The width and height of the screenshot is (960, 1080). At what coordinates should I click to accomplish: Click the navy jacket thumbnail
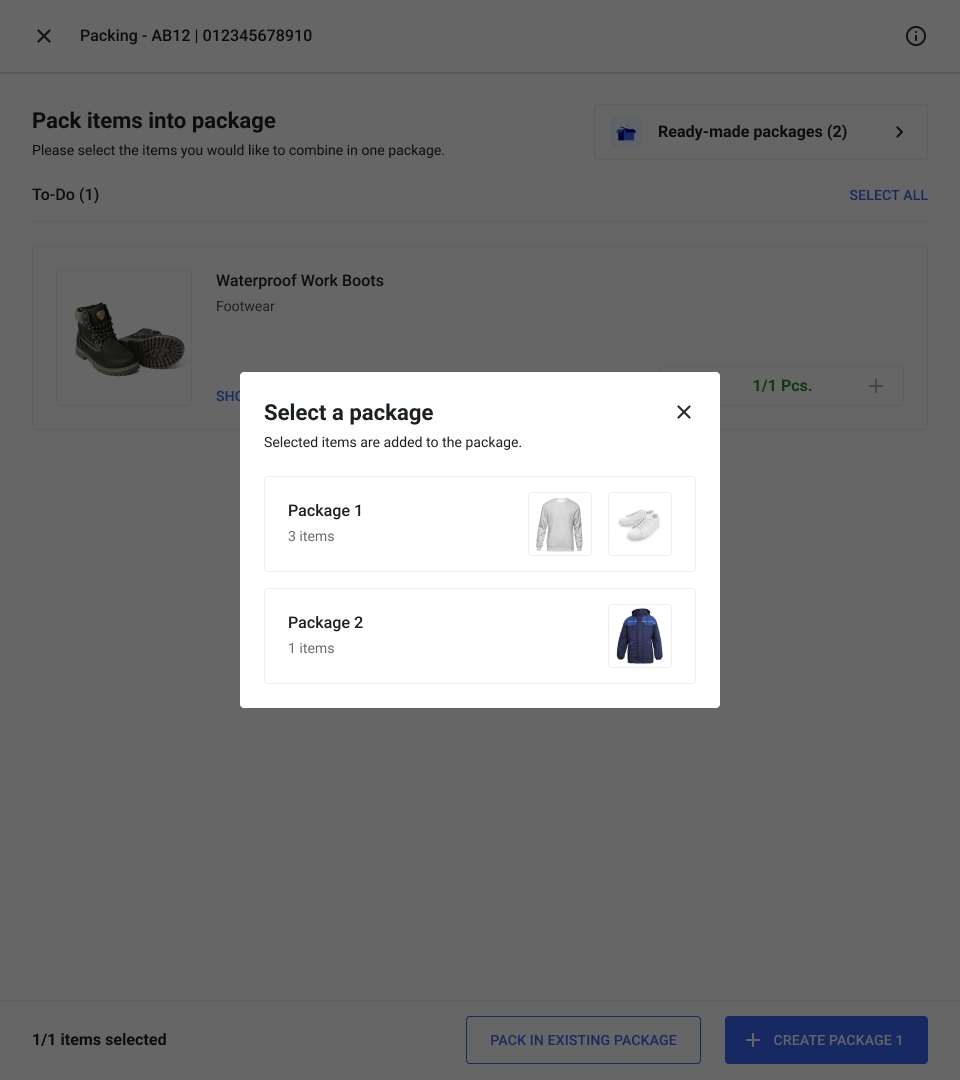(640, 636)
